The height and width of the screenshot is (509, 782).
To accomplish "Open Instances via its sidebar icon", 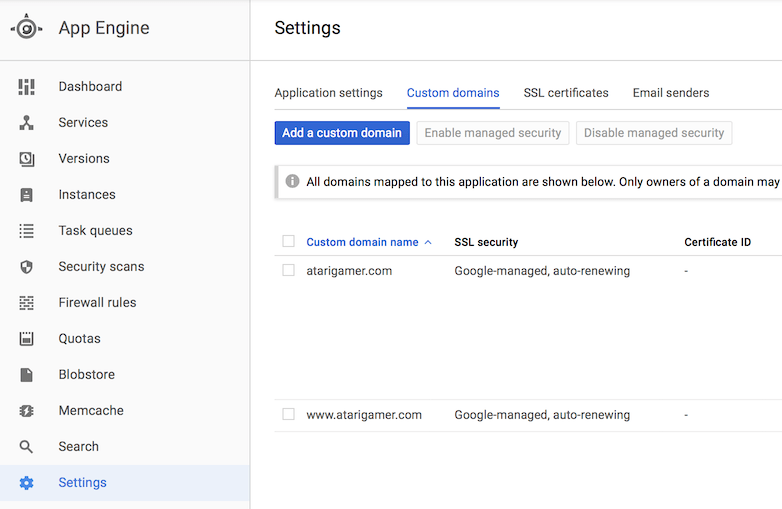I will coord(26,195).
